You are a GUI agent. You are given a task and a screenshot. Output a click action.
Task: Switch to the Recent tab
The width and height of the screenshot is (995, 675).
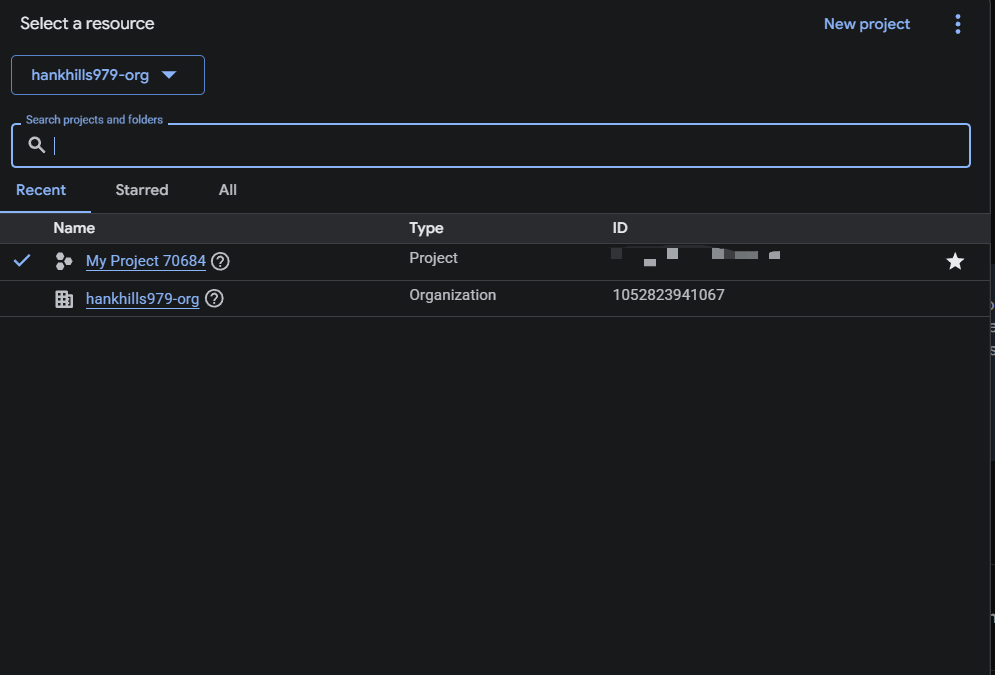pos(41,190)
